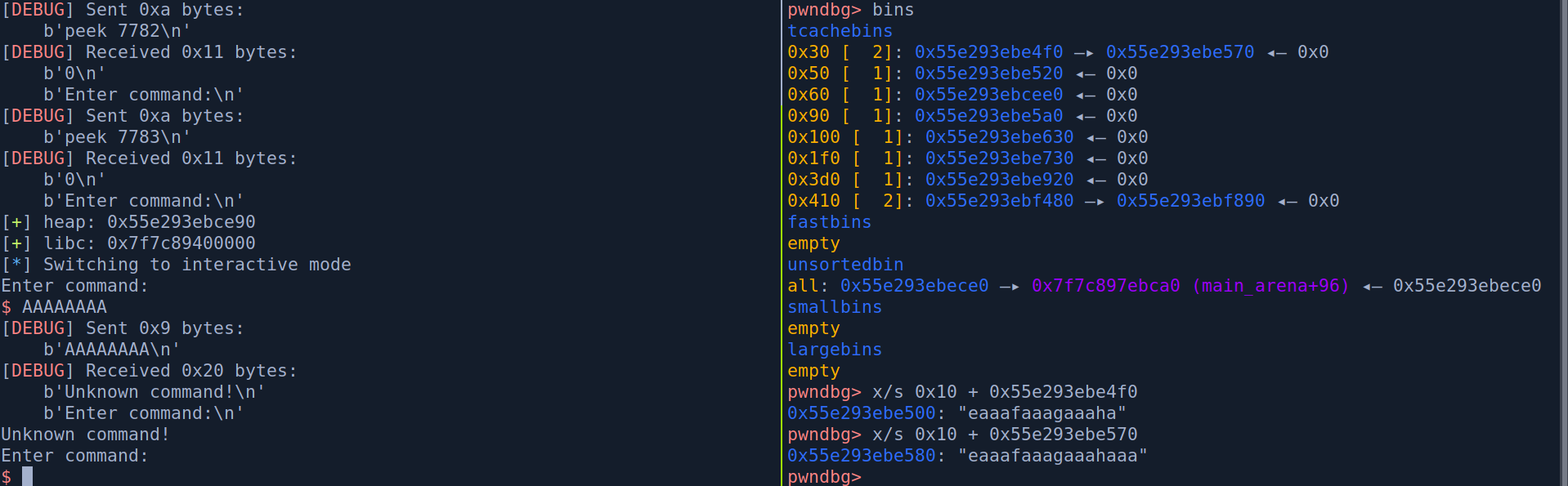The height and width of the screenshot is (486, 1568).
Task: Select the fastbins heading
Action: click(829, 222)
